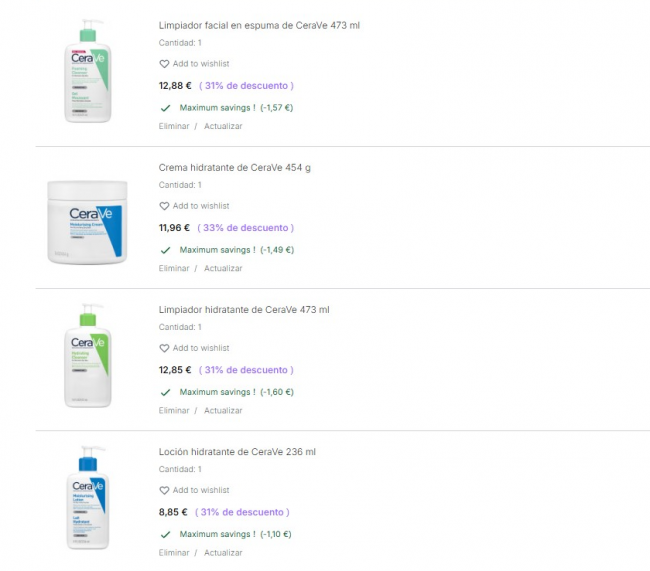650x571 pixels.
Task: Open product title Limpiador hidratante de CeraVe 473 ml
Action: tap(244, 309)
